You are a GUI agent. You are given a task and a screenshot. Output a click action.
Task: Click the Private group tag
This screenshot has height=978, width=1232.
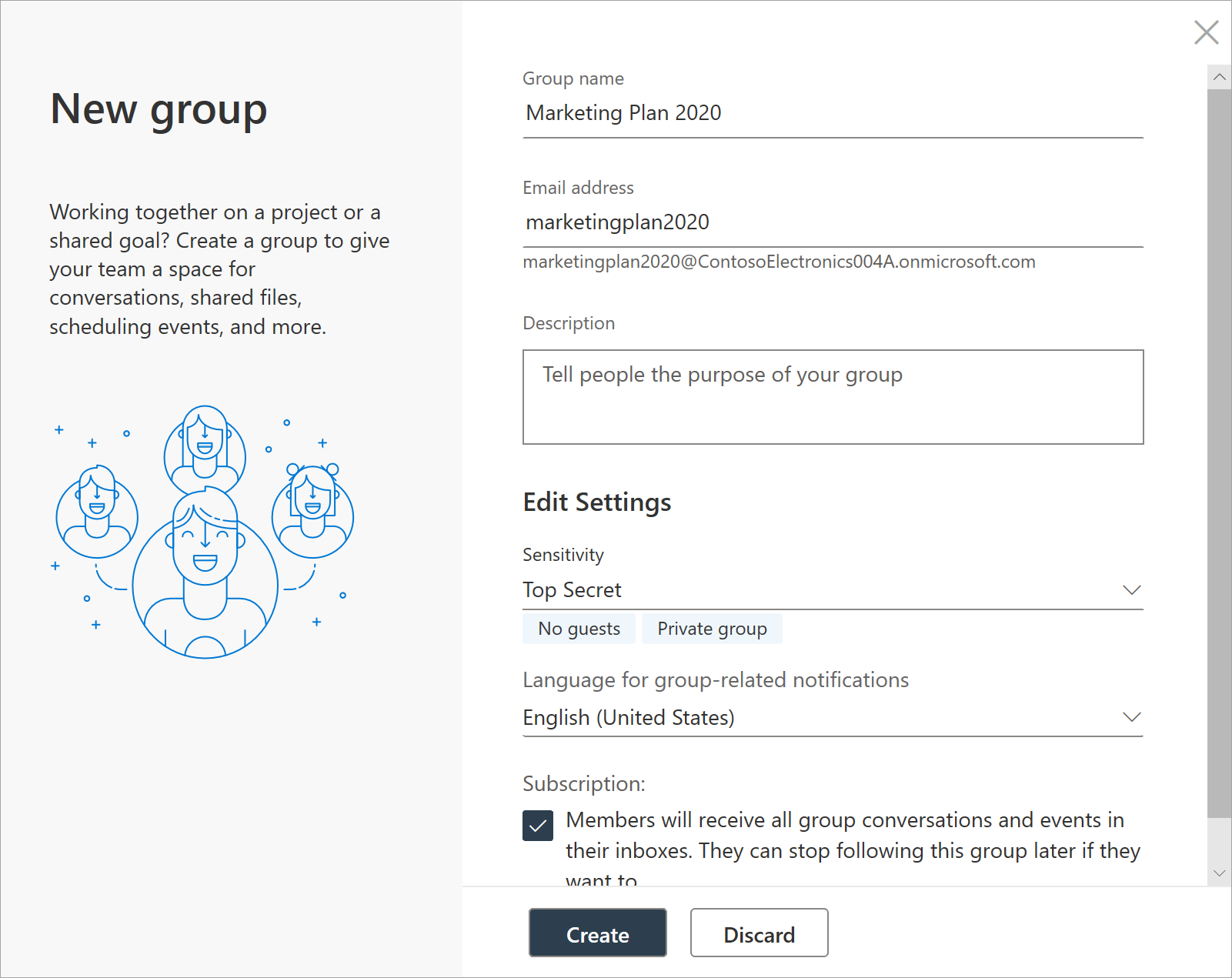click(712, 628)
